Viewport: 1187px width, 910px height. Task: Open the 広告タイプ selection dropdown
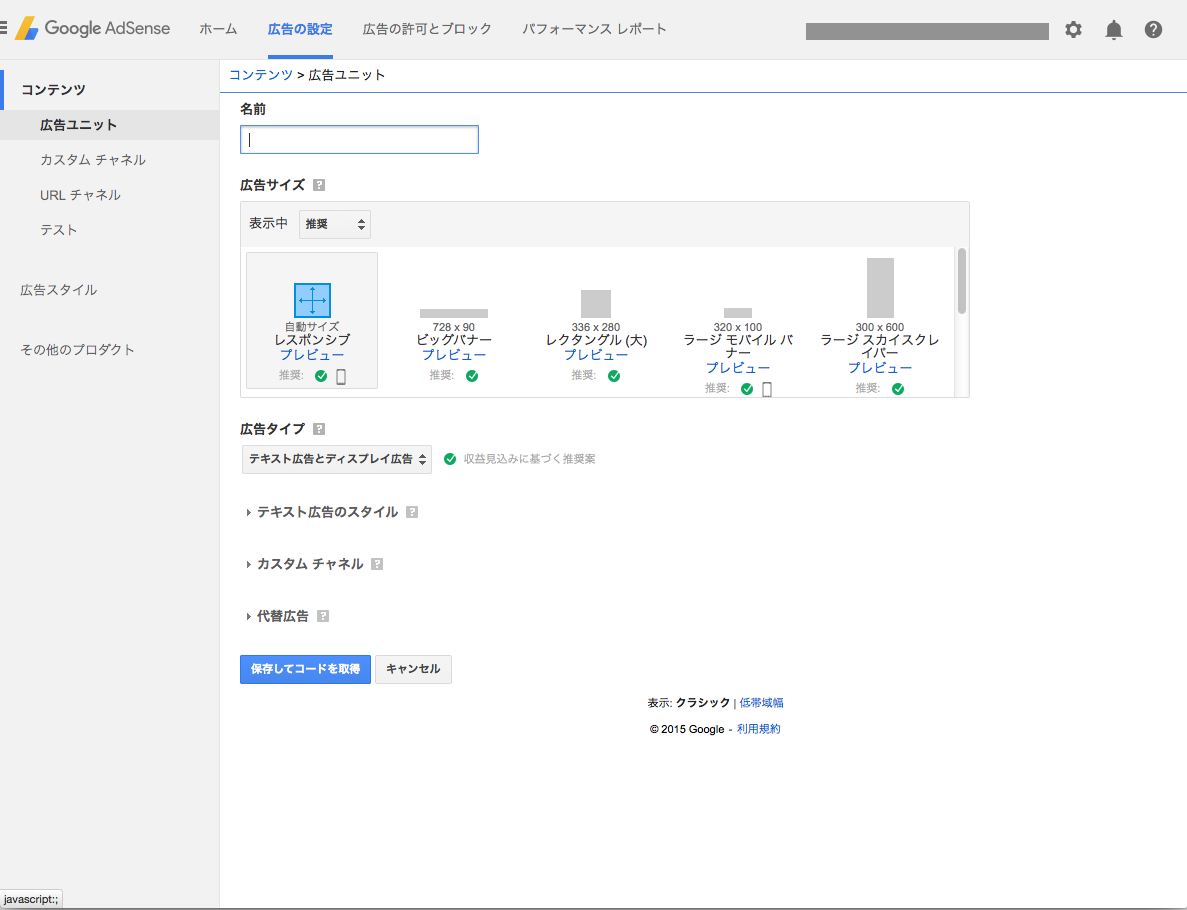pos(336,457)
